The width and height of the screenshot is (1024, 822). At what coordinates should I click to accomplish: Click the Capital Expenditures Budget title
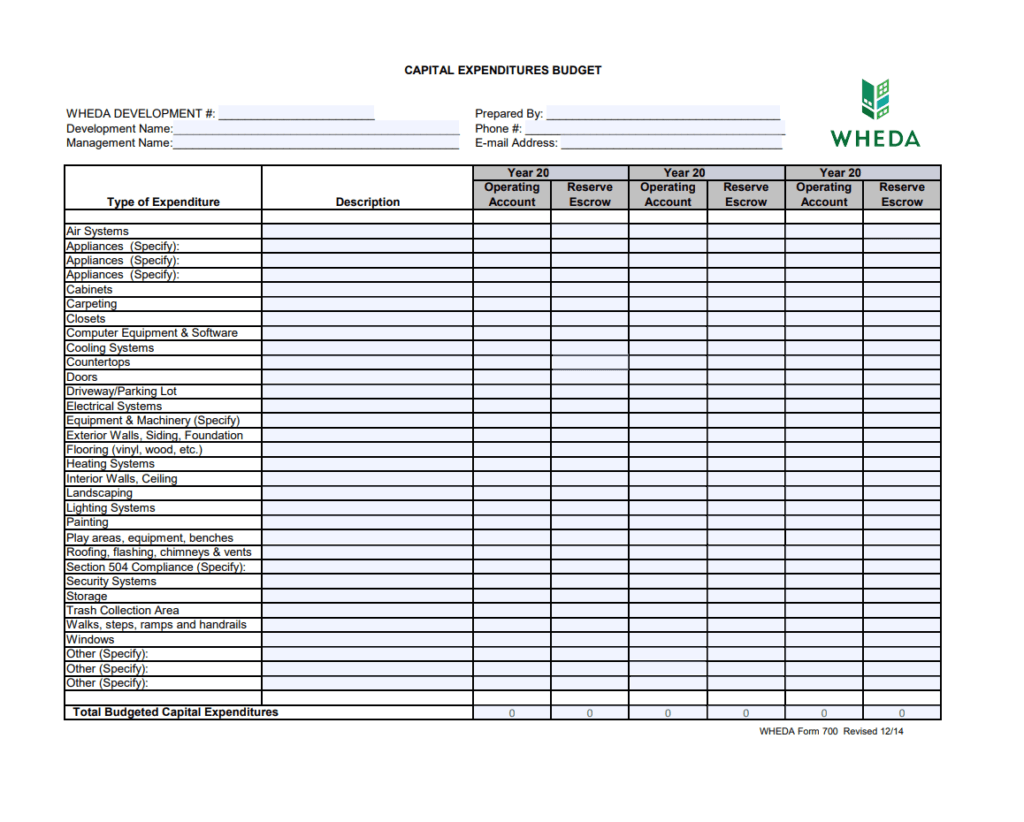click(x=503, y=71)
